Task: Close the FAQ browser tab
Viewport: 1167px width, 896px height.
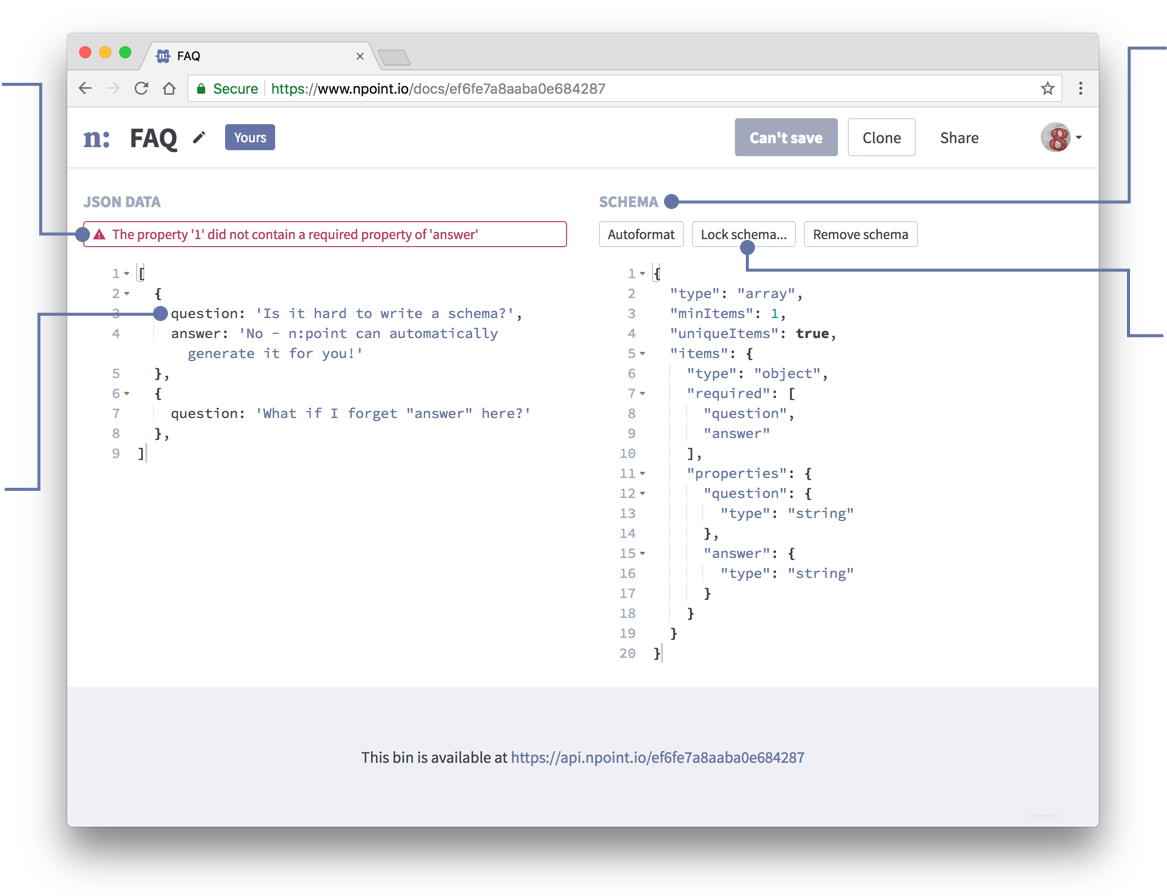Action: [360, 56]
